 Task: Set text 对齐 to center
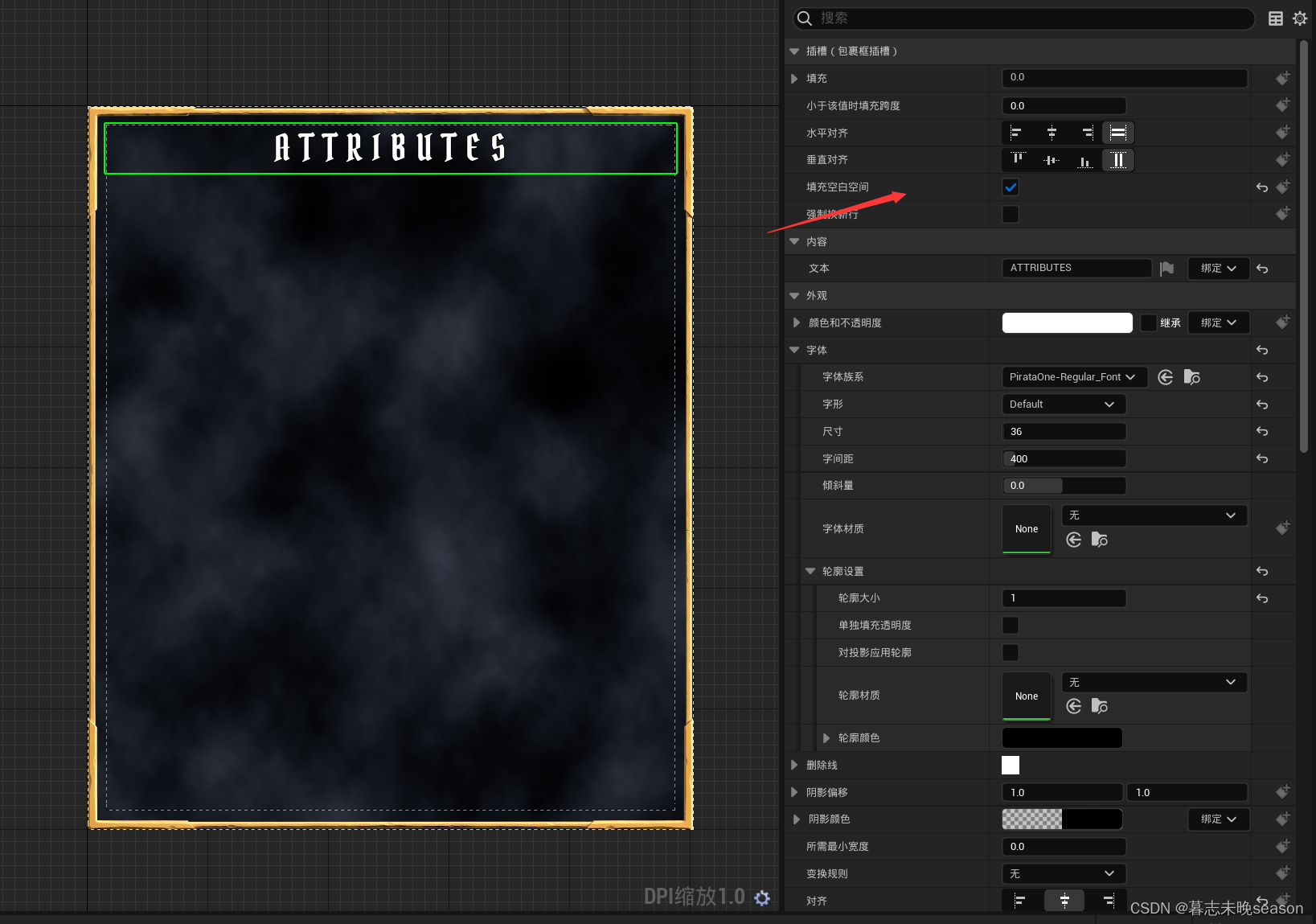click(x=1064, y=901)
